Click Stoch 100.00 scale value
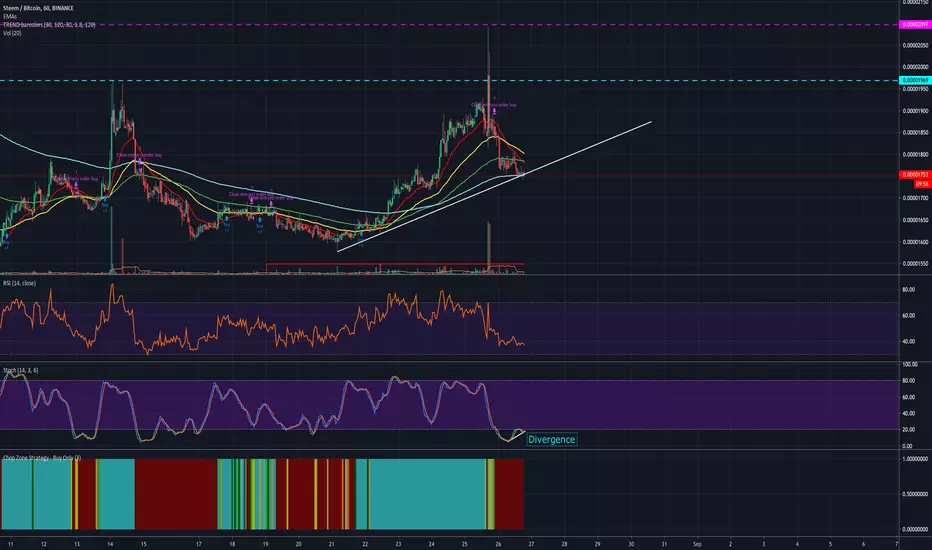This screenshot has height=550, width=932. pyautogui.click(x=910, y=364)
